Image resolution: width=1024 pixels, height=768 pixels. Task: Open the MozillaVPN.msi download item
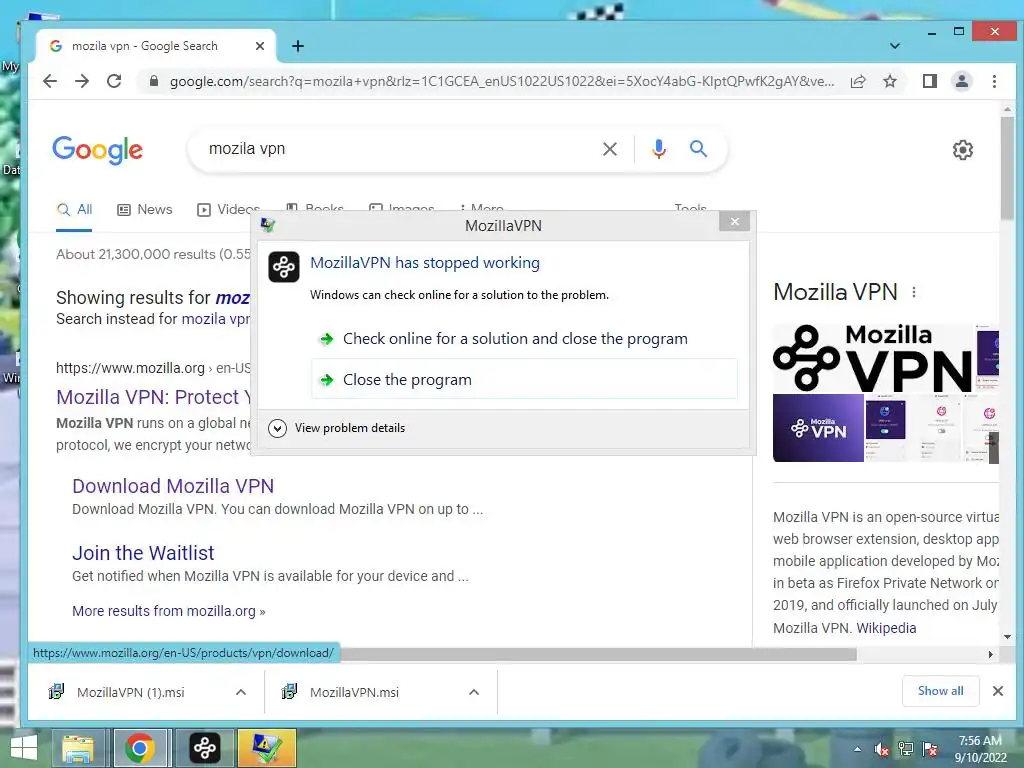354,692
